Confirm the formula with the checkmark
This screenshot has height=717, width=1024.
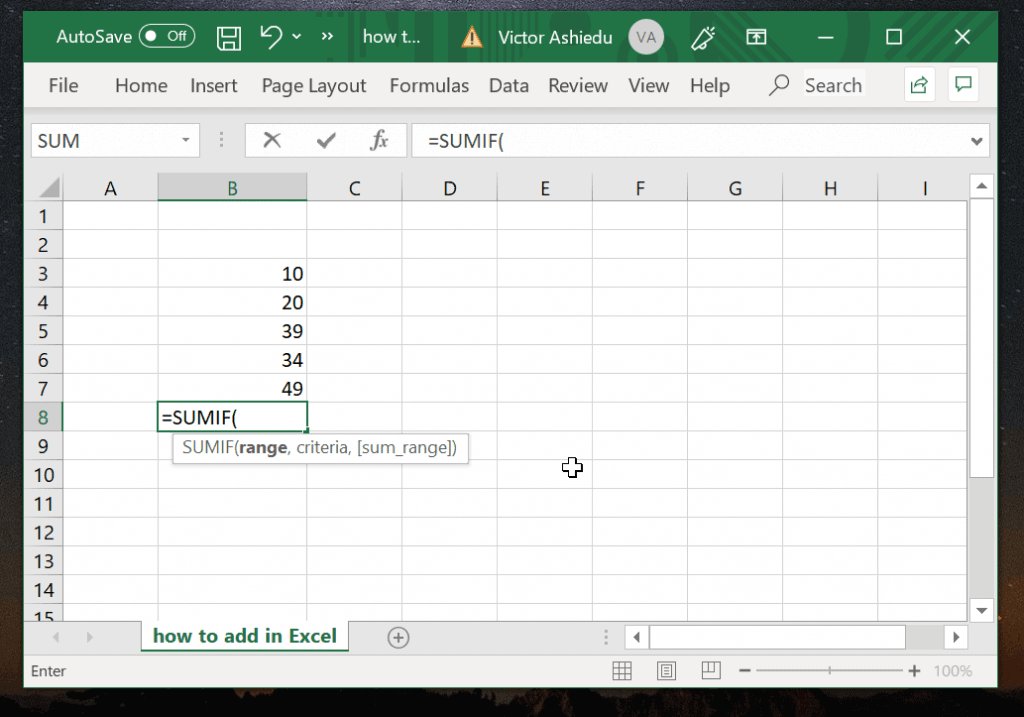pyautogui.click(x=326, y=140)
